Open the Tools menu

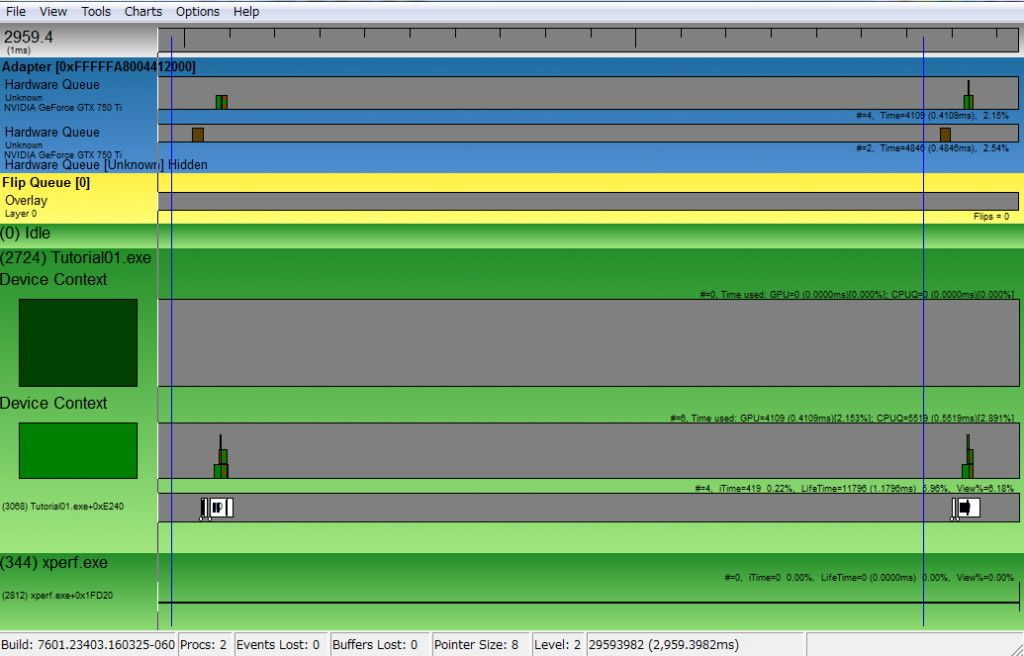click(x=96, y=12)
